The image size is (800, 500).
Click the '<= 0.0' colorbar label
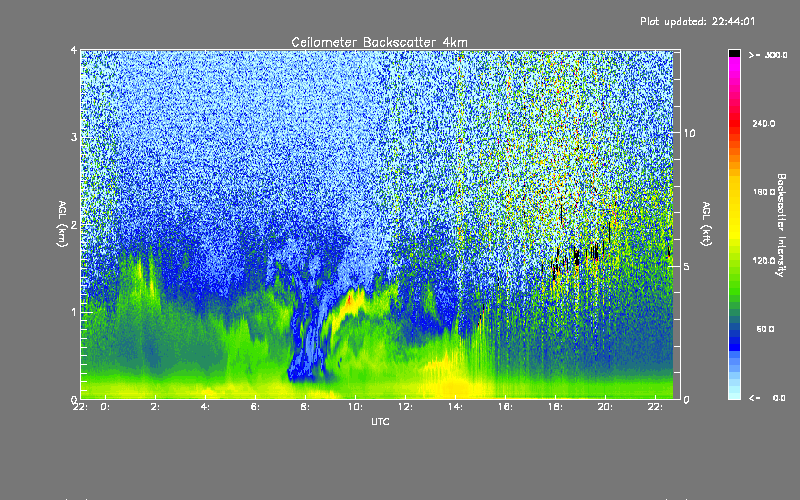[x=767, y=398]
